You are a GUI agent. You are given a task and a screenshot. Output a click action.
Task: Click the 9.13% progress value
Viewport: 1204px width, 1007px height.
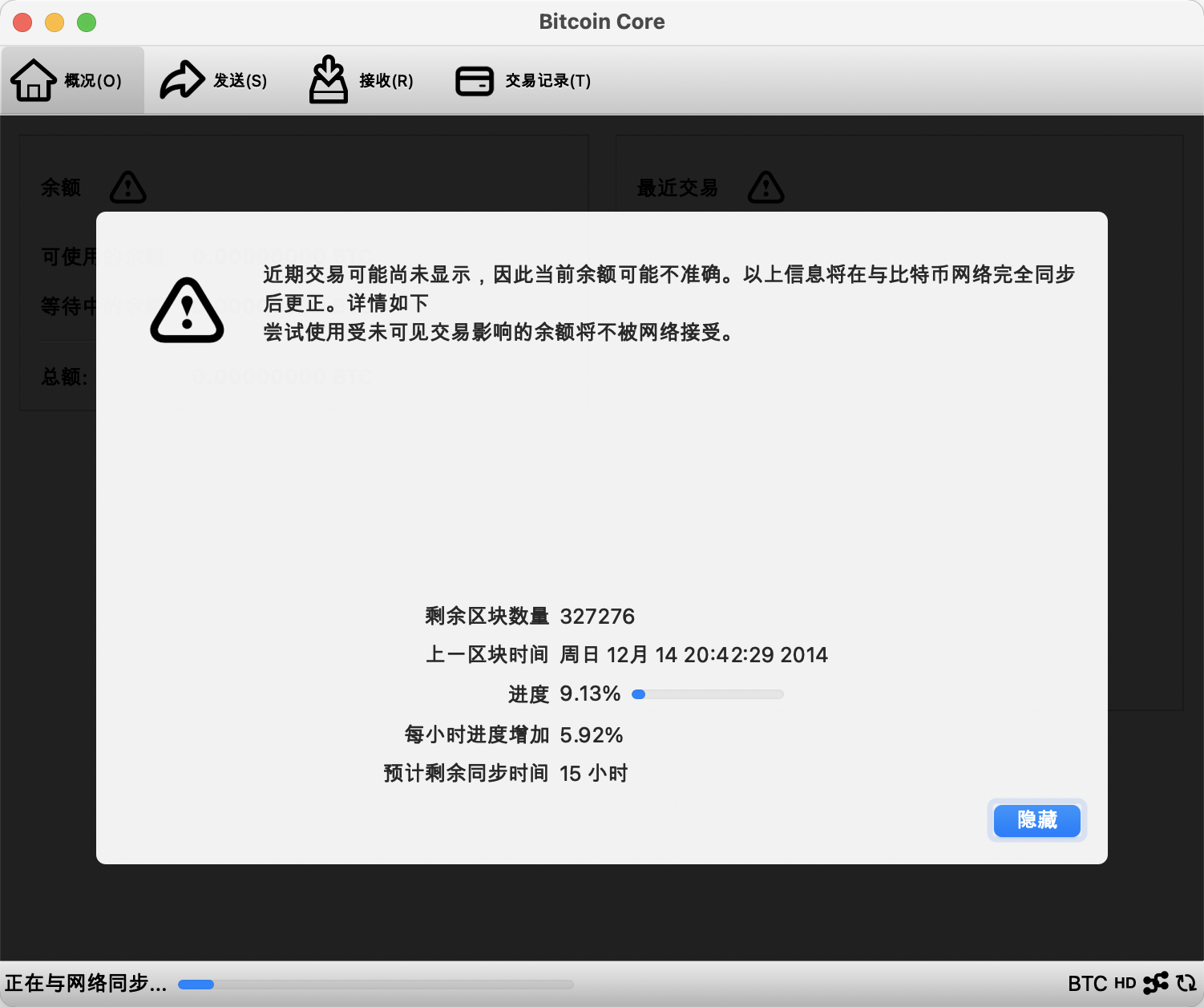590,694
